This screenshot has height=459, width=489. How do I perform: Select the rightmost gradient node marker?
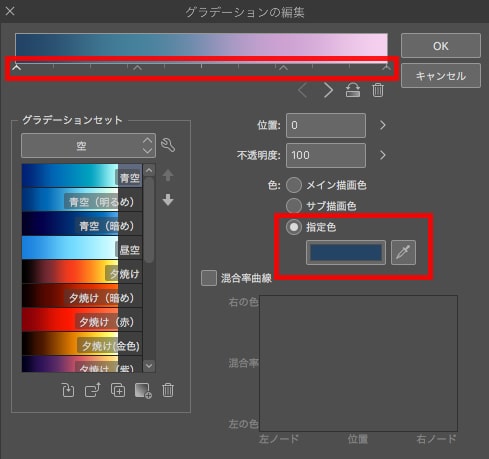click(x=386, y=68)
